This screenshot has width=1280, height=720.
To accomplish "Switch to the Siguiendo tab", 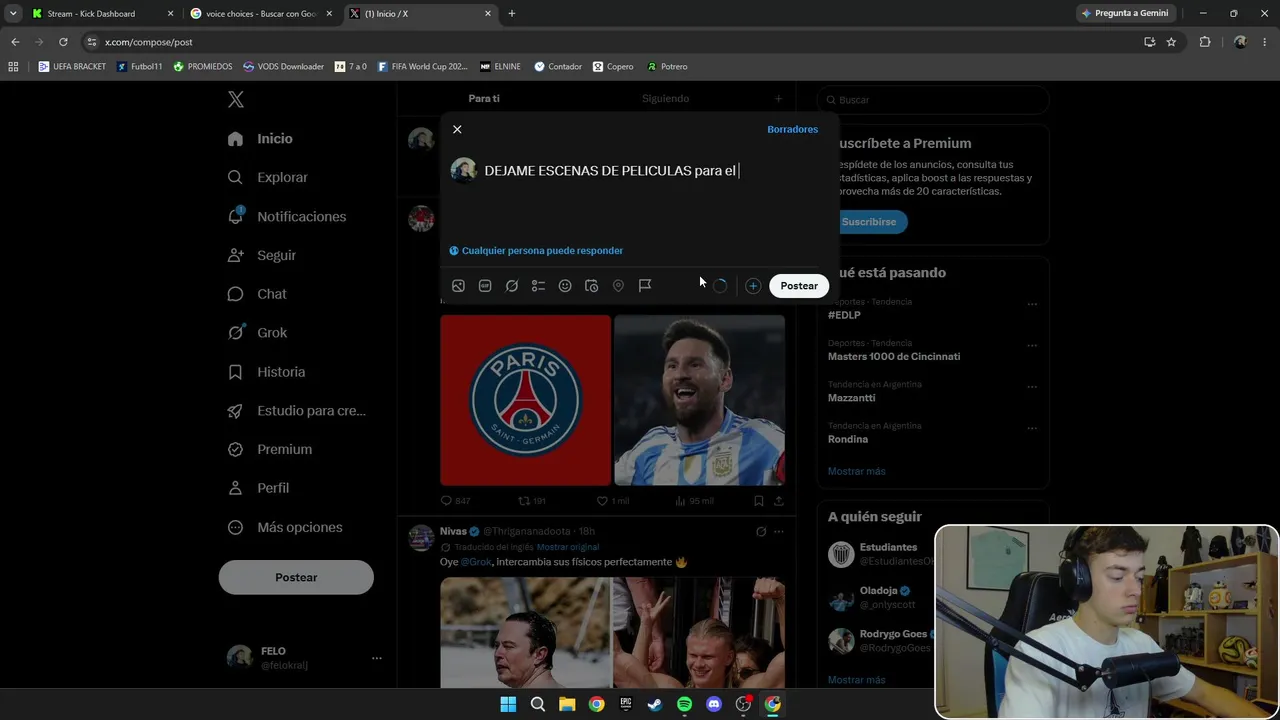I will (665, 98).
